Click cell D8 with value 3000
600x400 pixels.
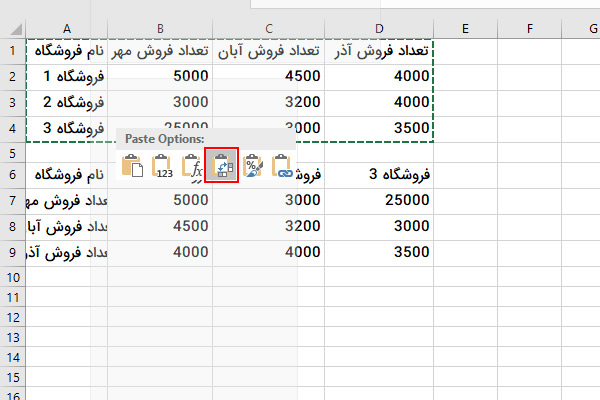379,227
